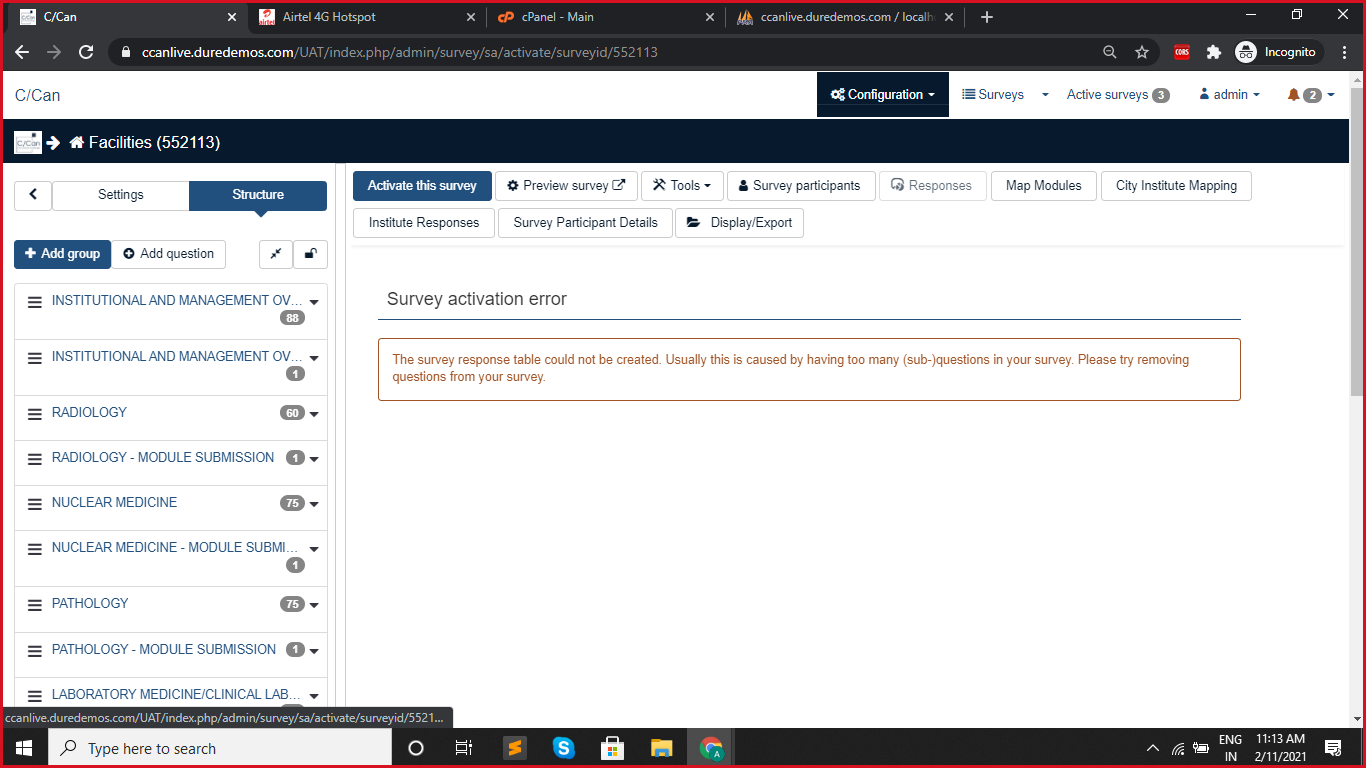Click drag handle of PATHOLOGY - MODULE SUBMISSION
The width and height of the screenshot is (1366, 768).
coord(34,650)
